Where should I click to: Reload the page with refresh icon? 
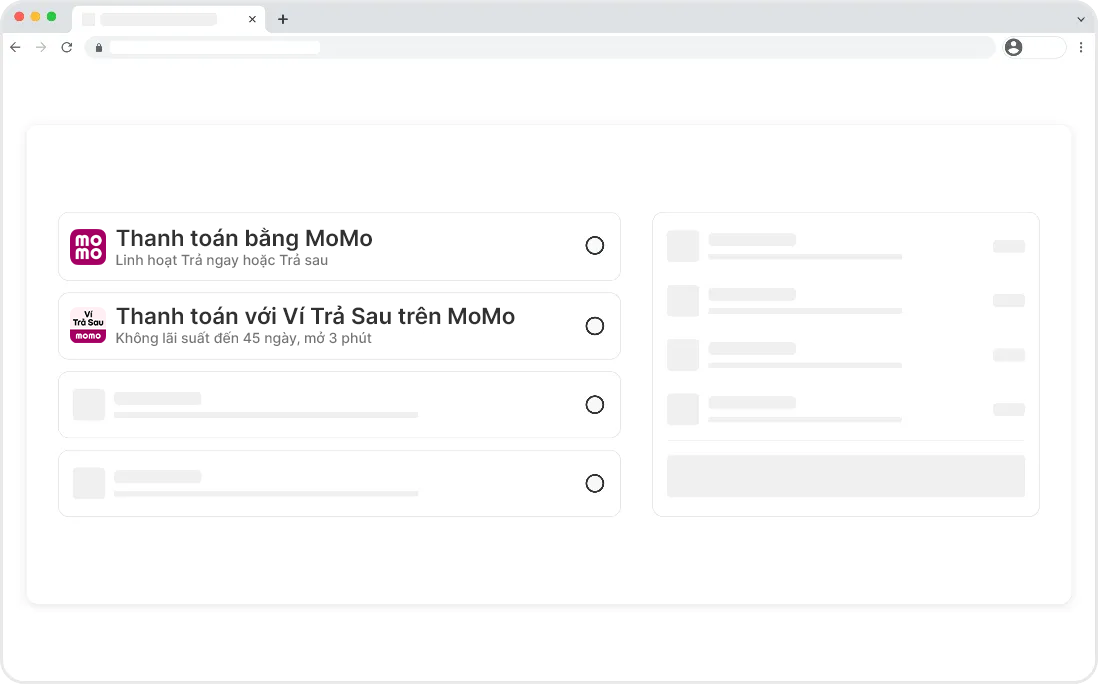(x=67, y=47)
